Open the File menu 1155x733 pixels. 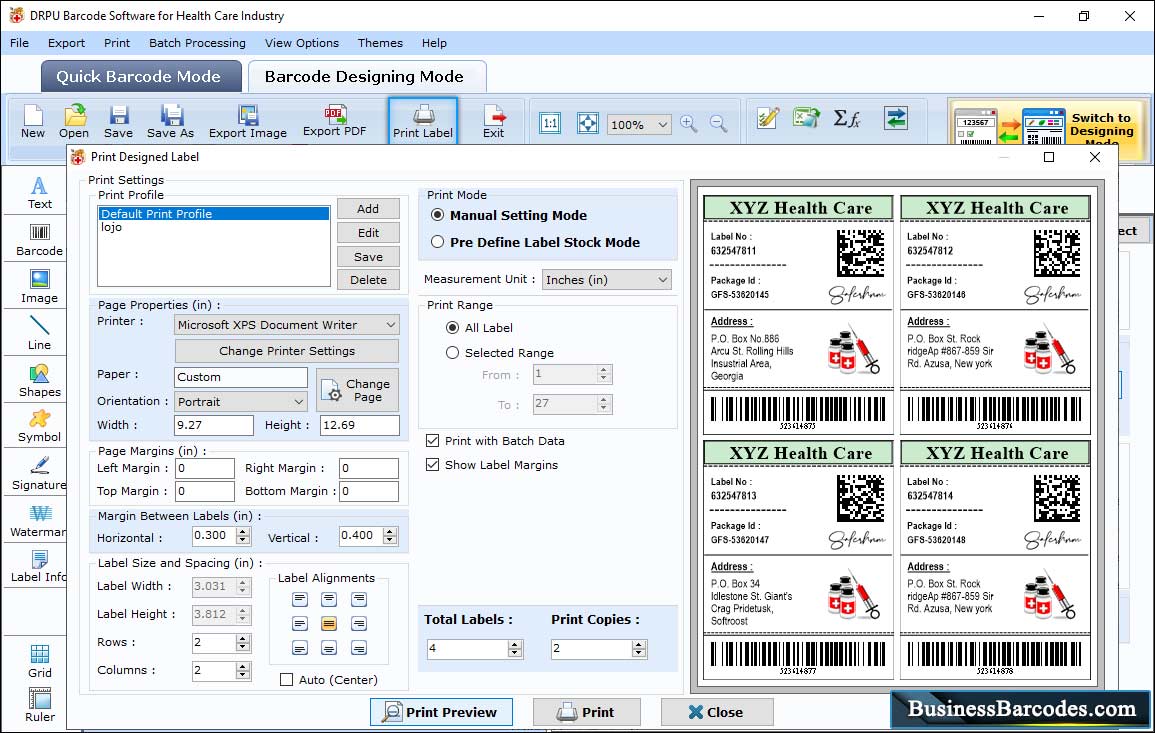pos(19,43)
